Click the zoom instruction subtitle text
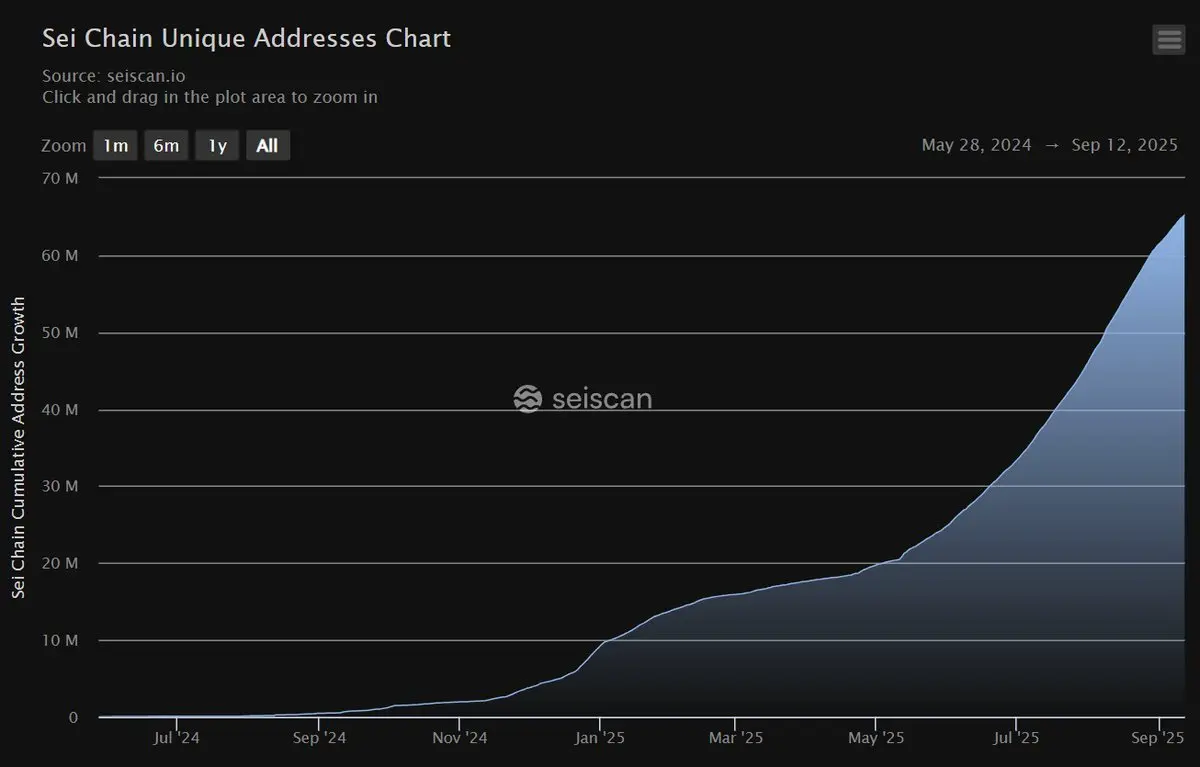 pyautogui.click(x=210, y=97)
